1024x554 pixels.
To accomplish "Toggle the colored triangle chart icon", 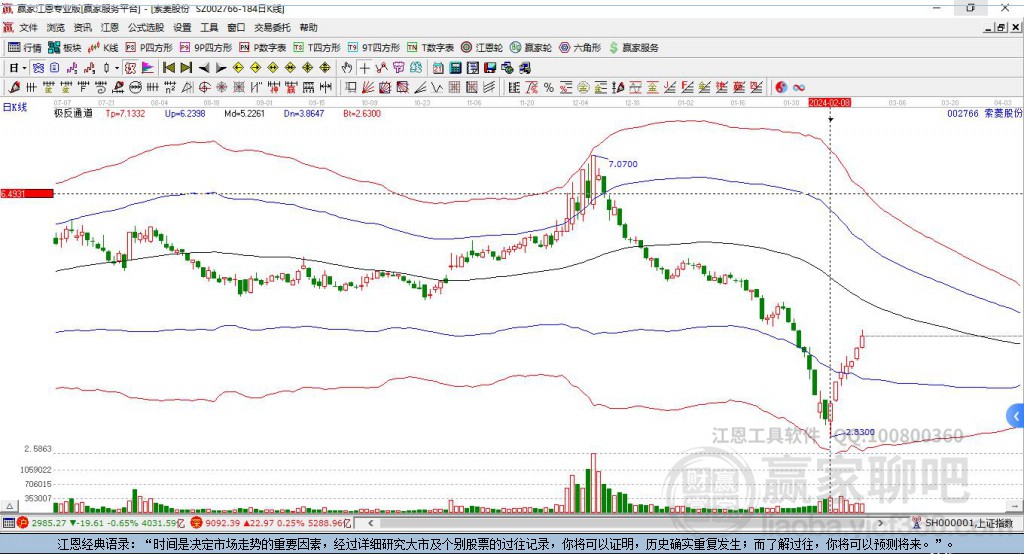I will [x=148, y=68].
